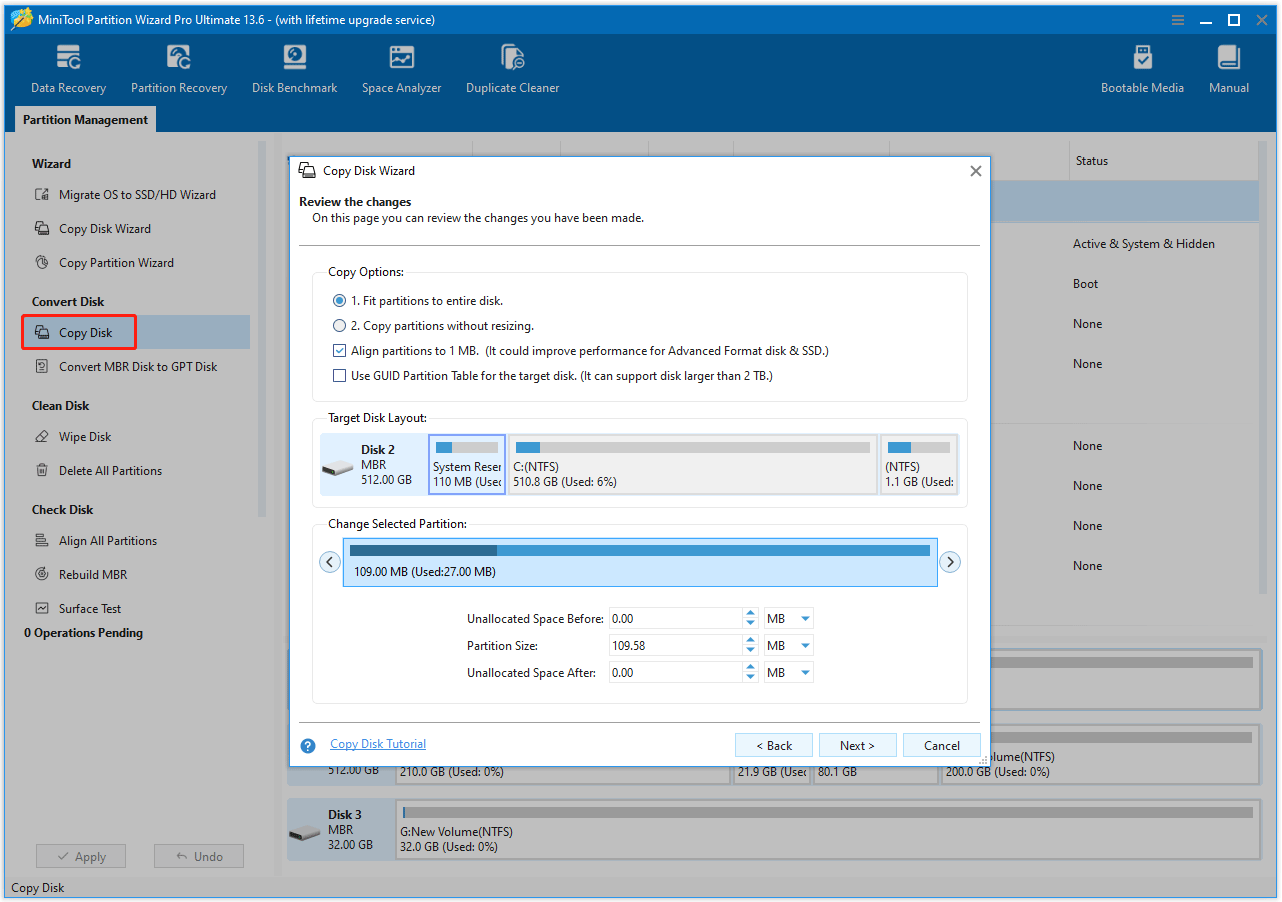This screenshot has width=1282, height=902.
Task: Open the Copy Disk Tutorial link
Action: coord(377,743)
